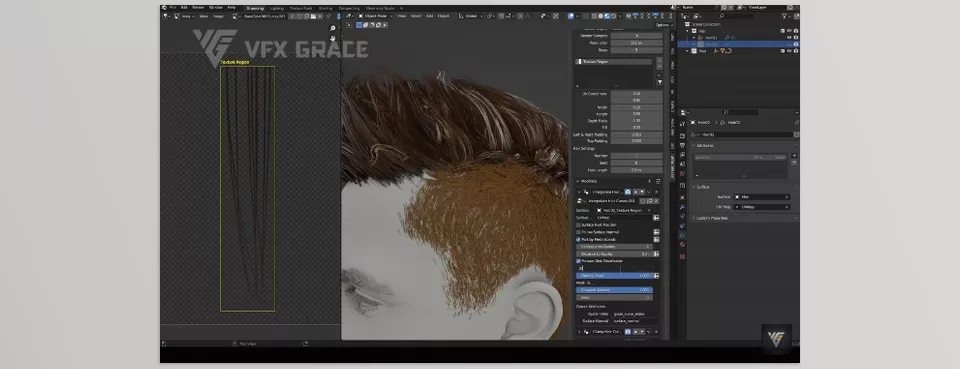Click the zoom magnifier icon in image editor
Viewport: 960px width, 369px height.
point(332,28)
